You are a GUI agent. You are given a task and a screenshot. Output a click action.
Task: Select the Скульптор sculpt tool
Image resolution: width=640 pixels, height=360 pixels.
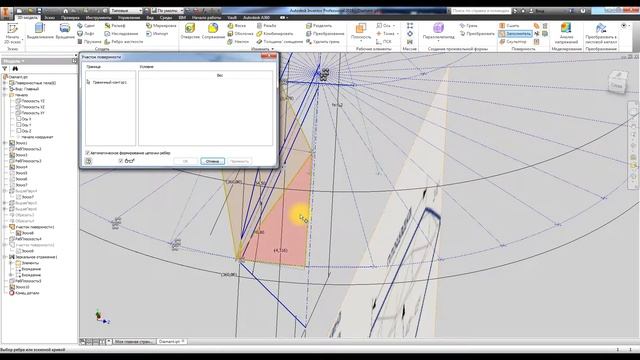[x=513, y=42]
